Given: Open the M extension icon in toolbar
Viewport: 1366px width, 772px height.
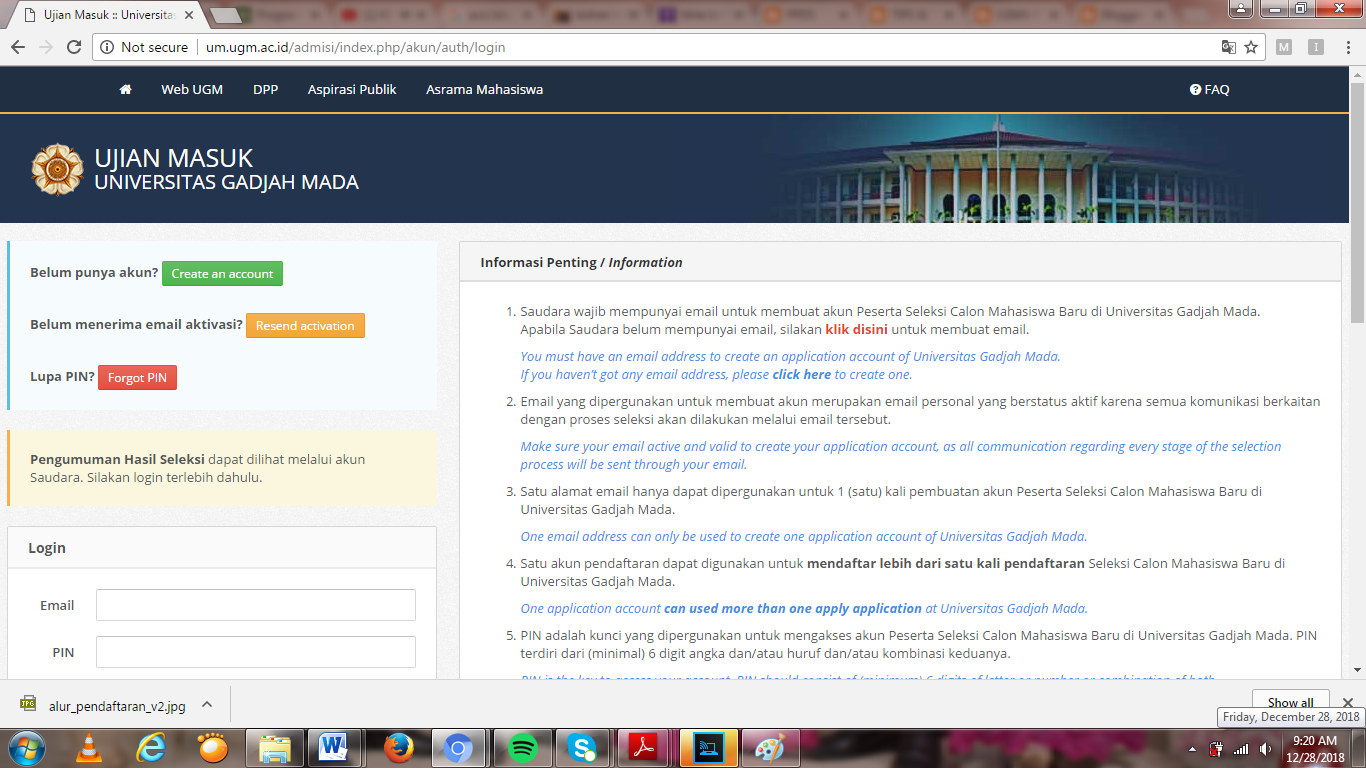Looking at the screenshot, I should [x=1284, y=47].
